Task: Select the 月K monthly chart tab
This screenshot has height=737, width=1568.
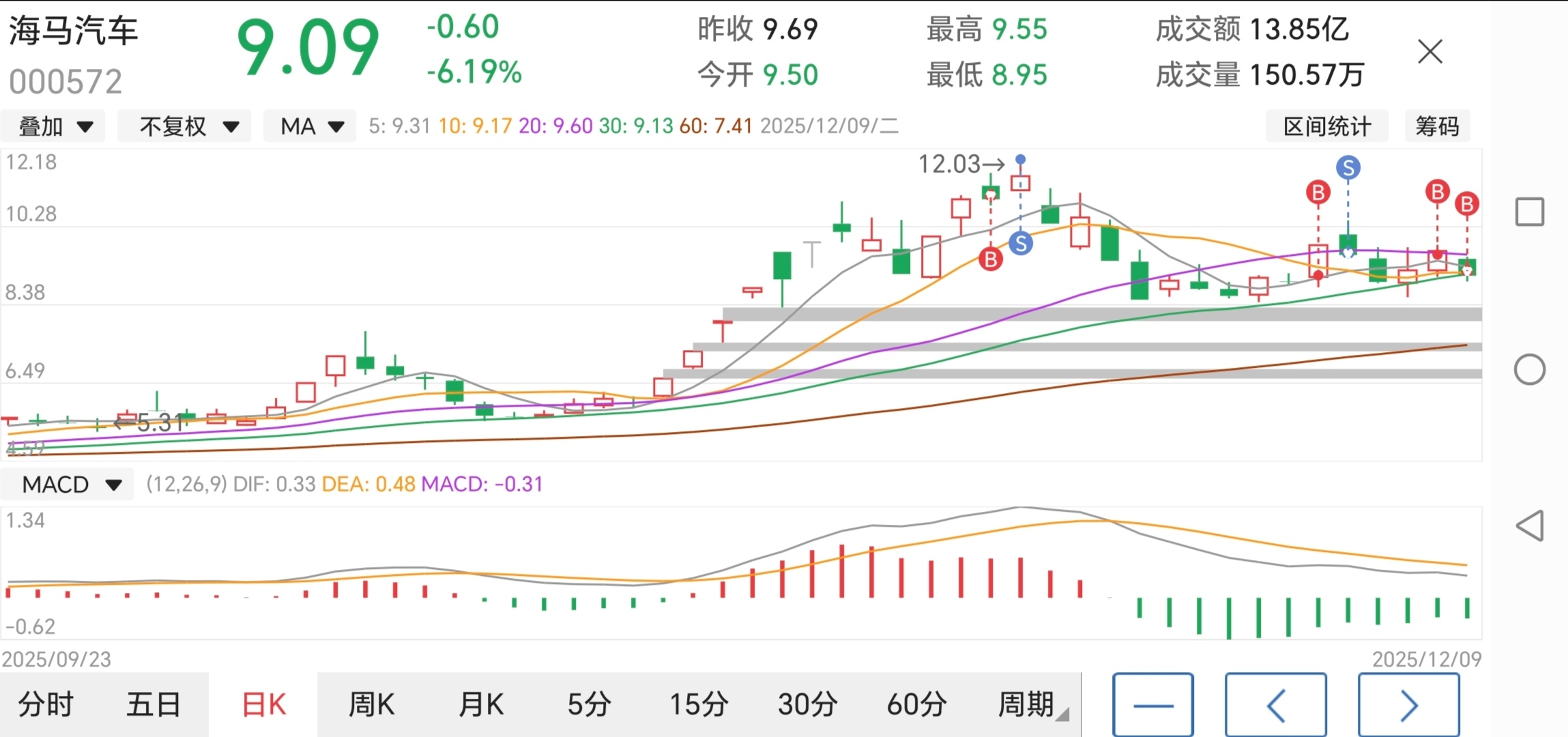Action: pyautogui.click(x=480, y=705)
